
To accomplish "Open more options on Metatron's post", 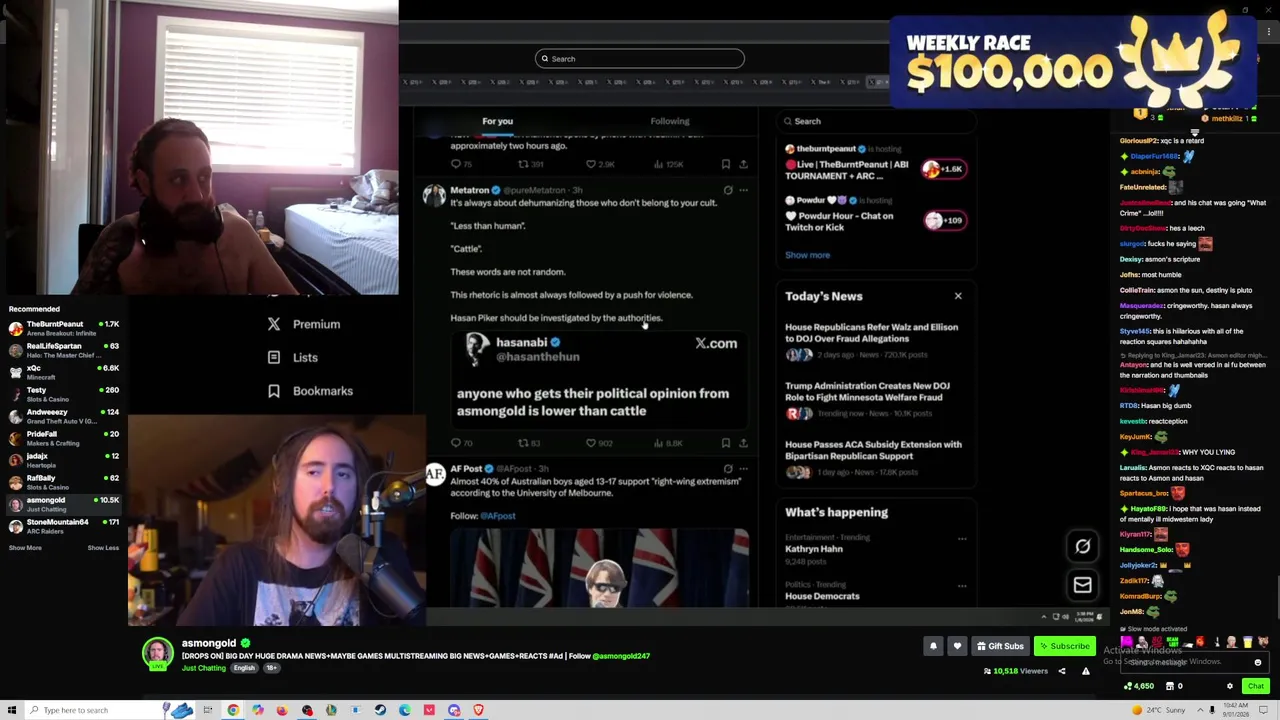I will [x=743, y=190].
